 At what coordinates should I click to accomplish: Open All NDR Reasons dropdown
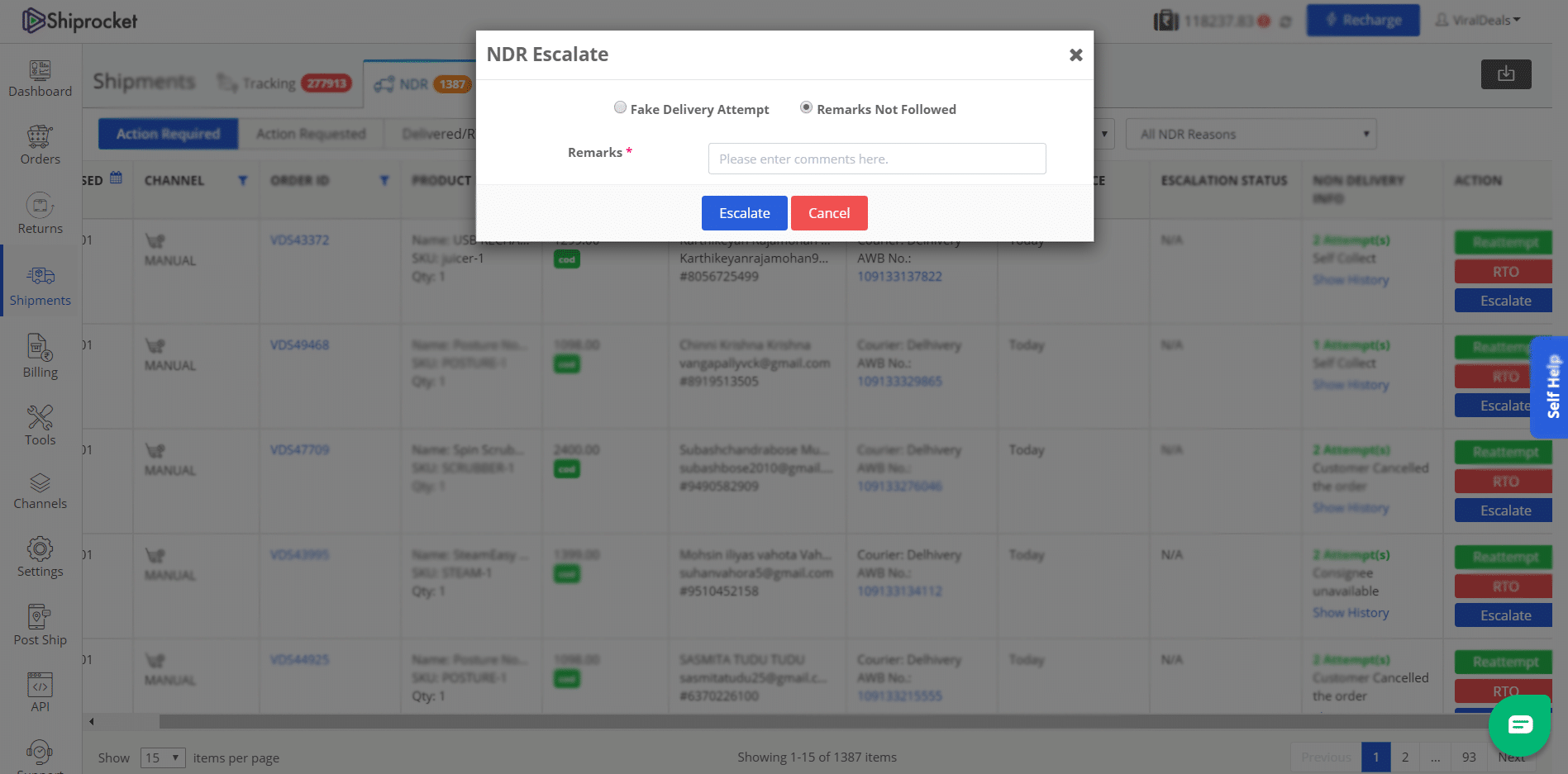[x=1251, y=134]
